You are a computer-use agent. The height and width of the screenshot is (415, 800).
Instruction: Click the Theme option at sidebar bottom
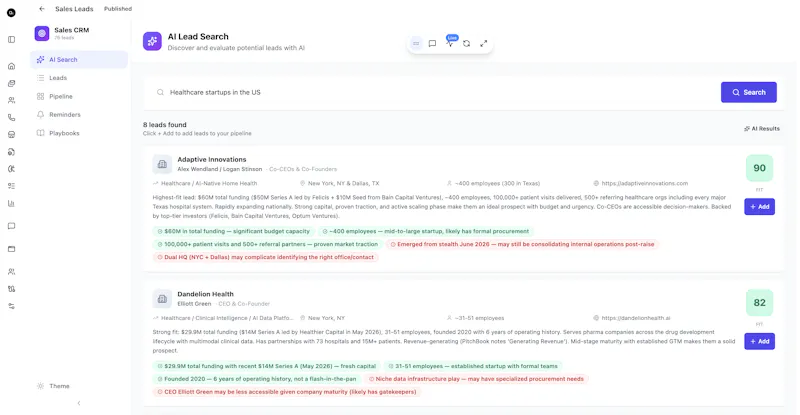(53, 386)
